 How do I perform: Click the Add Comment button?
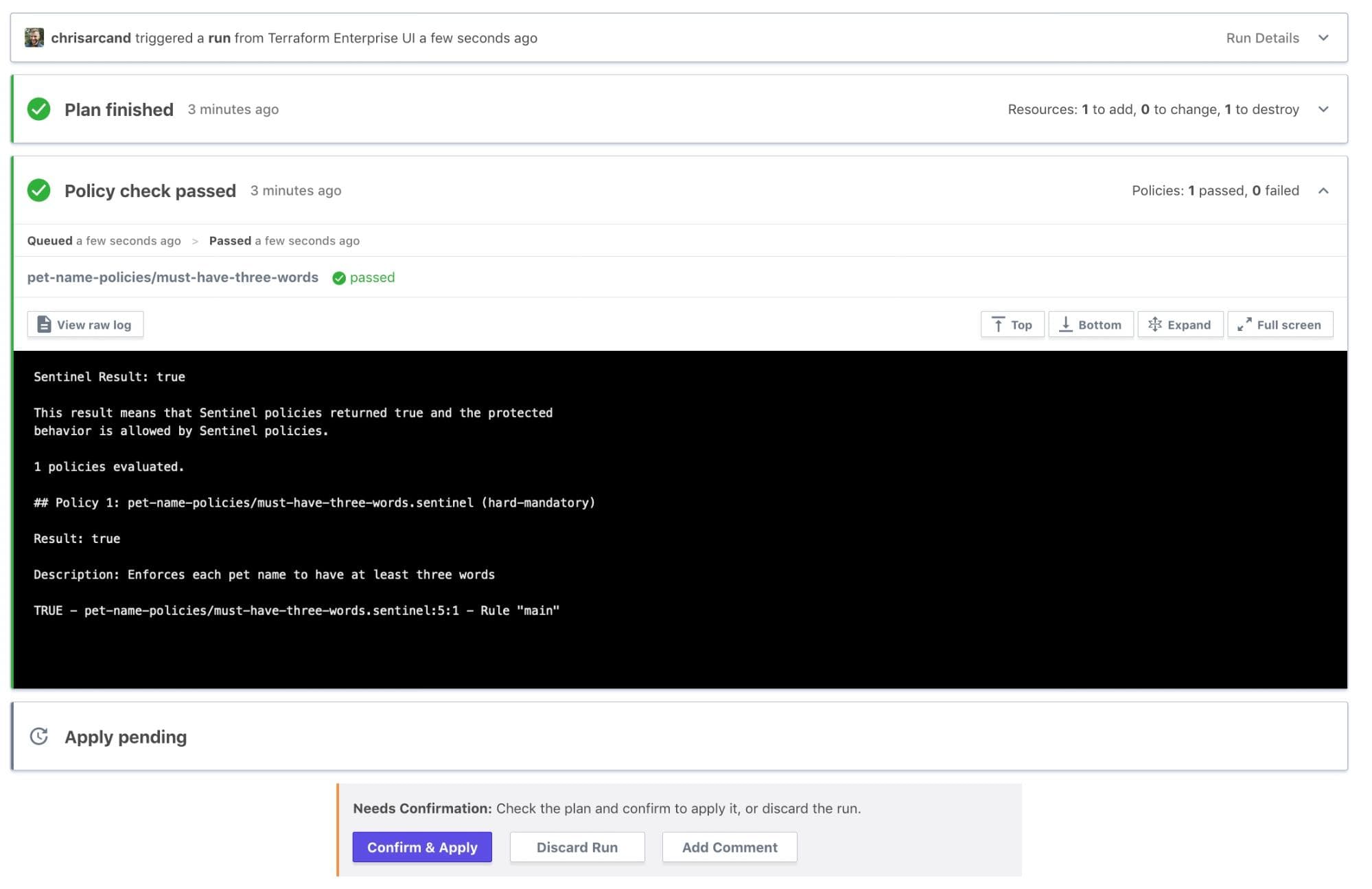(x=729, y=847)
